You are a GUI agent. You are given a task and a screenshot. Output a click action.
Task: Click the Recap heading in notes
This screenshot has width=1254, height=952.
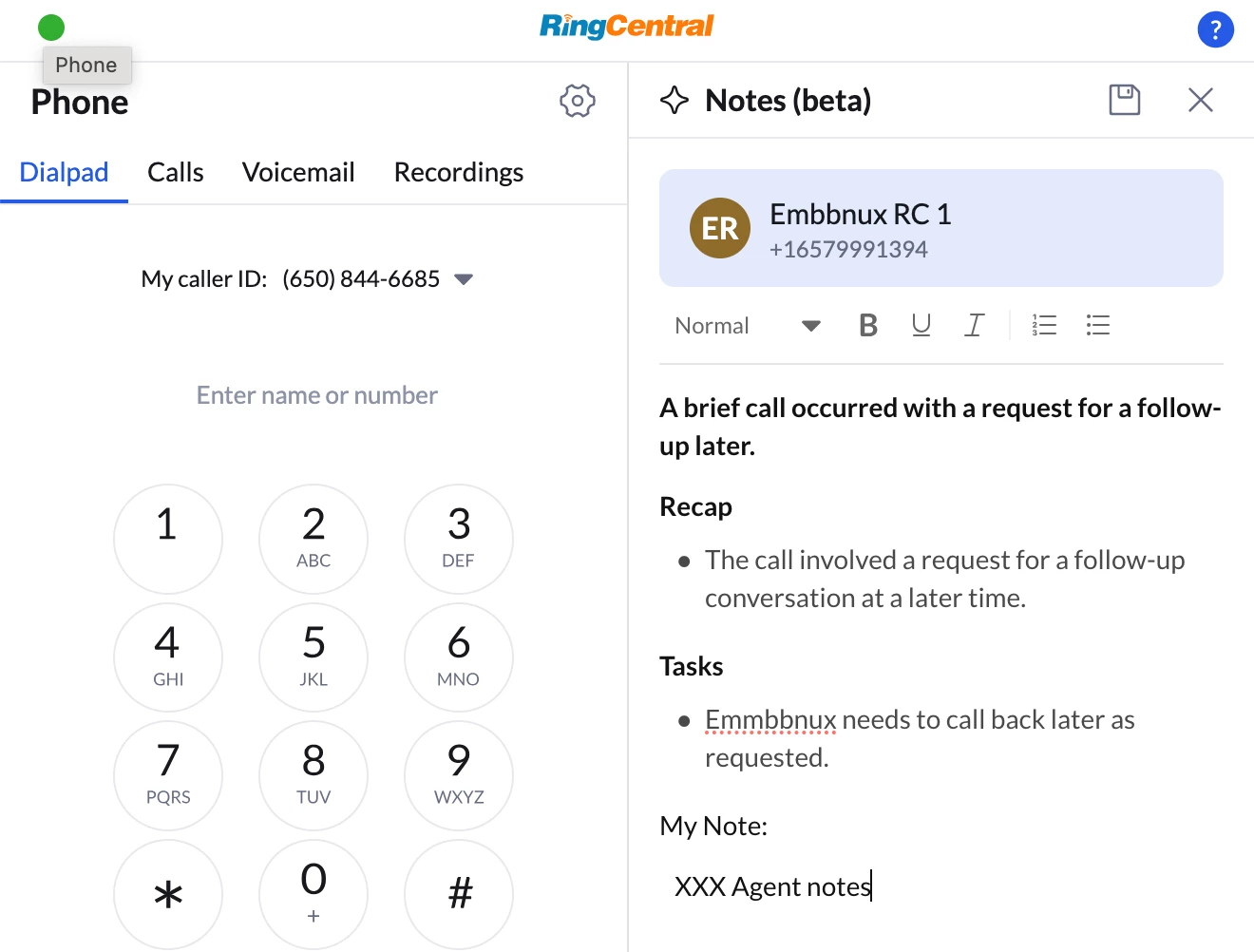[x=695, y=506]
